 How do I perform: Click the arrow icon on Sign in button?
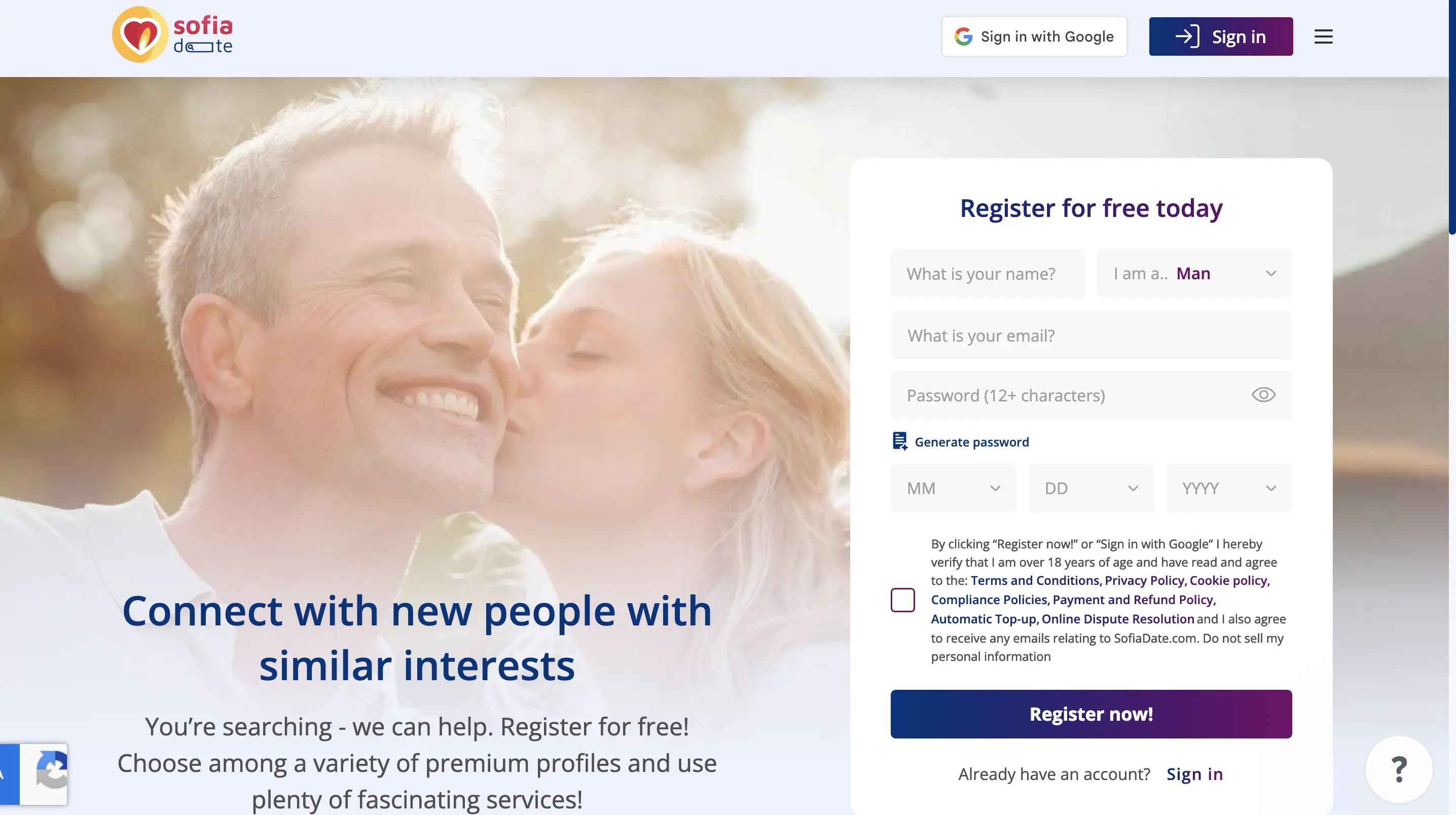coord(1187,36)
